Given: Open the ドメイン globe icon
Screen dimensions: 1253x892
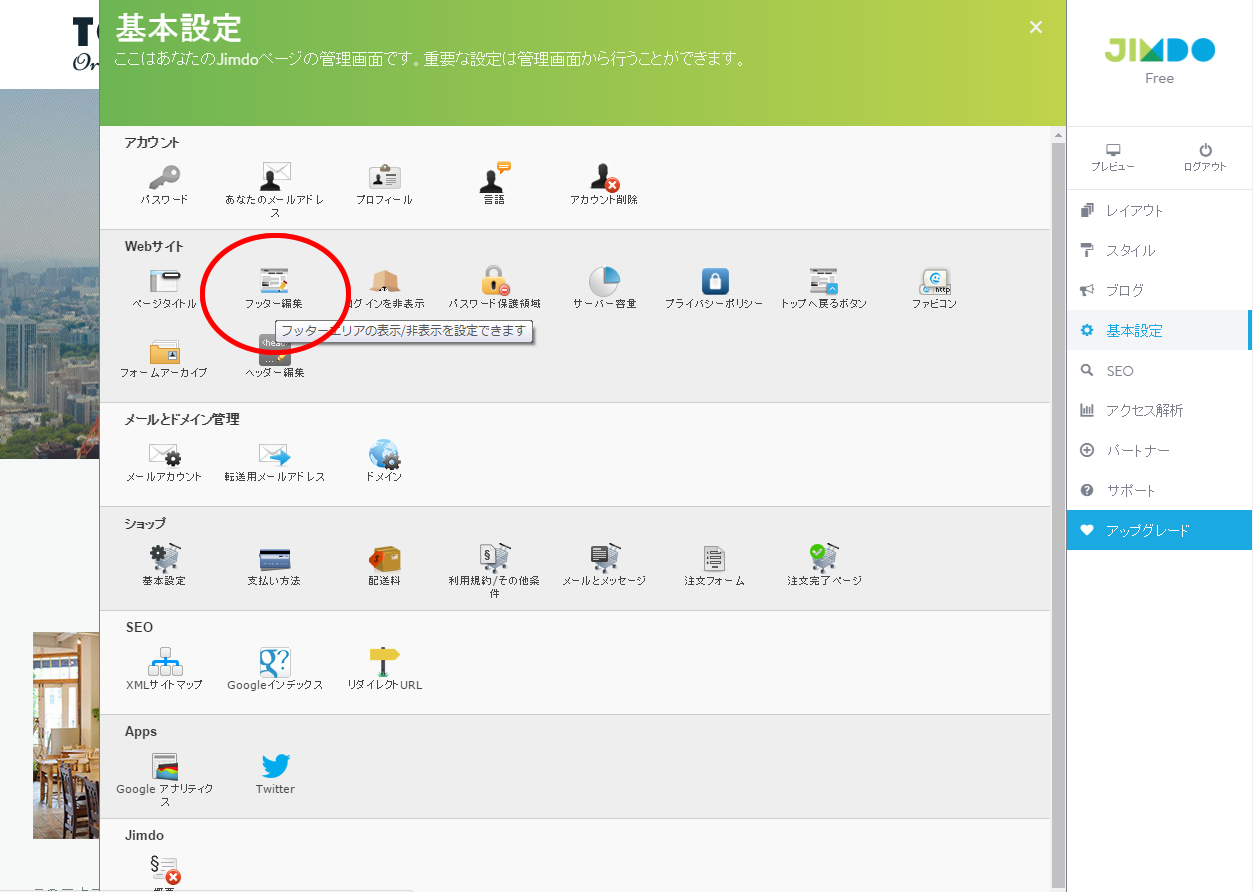Looking at the screenshot, I should pyautogui.click(x=384, y=456).
